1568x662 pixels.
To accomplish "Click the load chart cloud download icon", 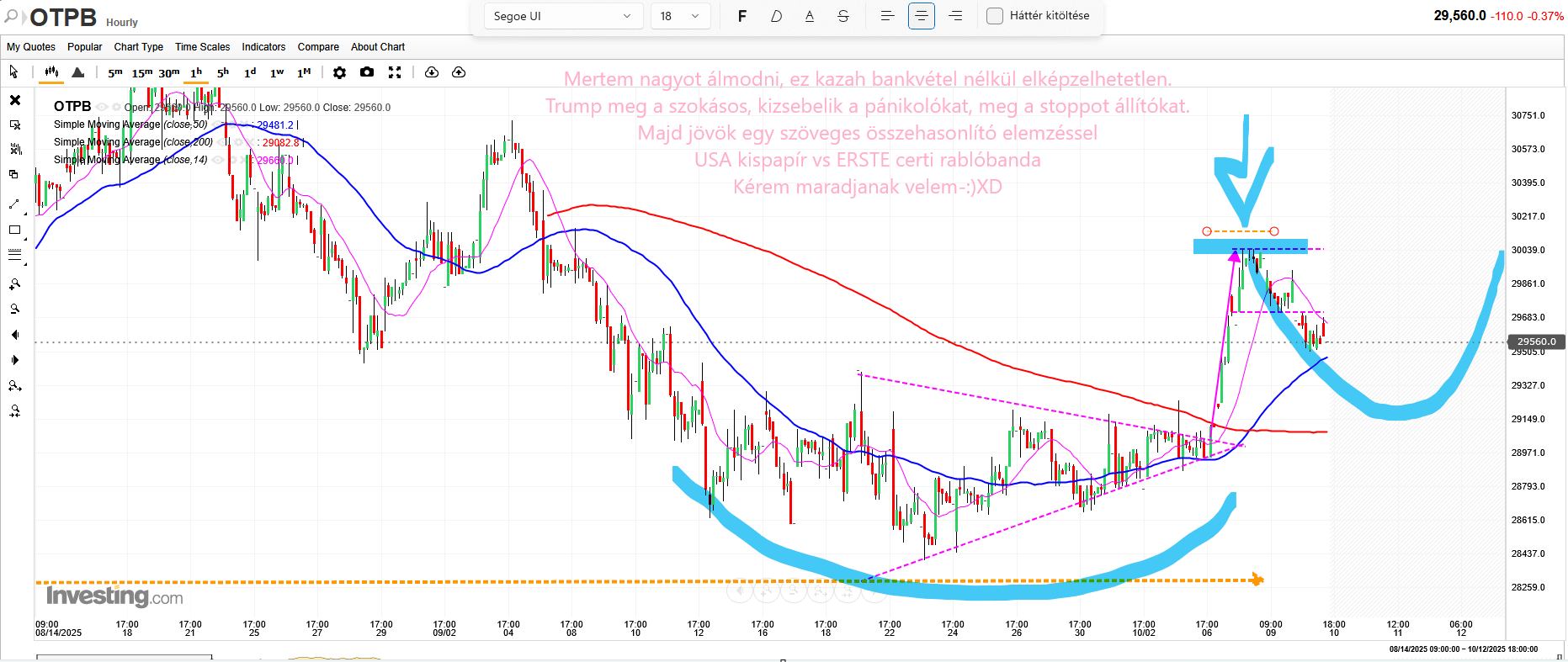I will (x=432, y=72).
